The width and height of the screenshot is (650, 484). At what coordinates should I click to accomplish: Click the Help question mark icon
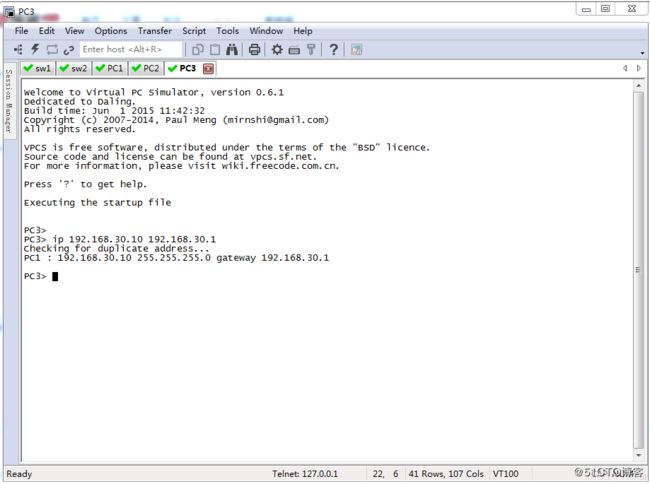[333, 50]
